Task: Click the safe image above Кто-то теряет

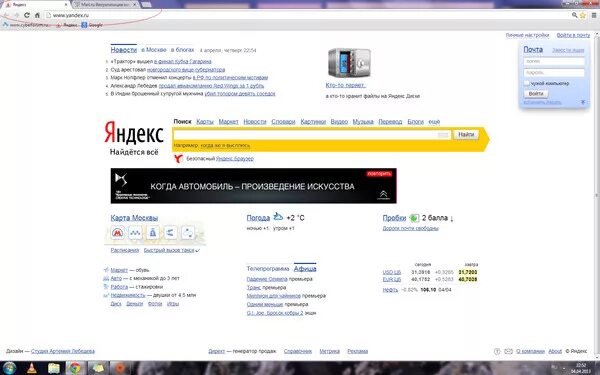Action: 349,63
